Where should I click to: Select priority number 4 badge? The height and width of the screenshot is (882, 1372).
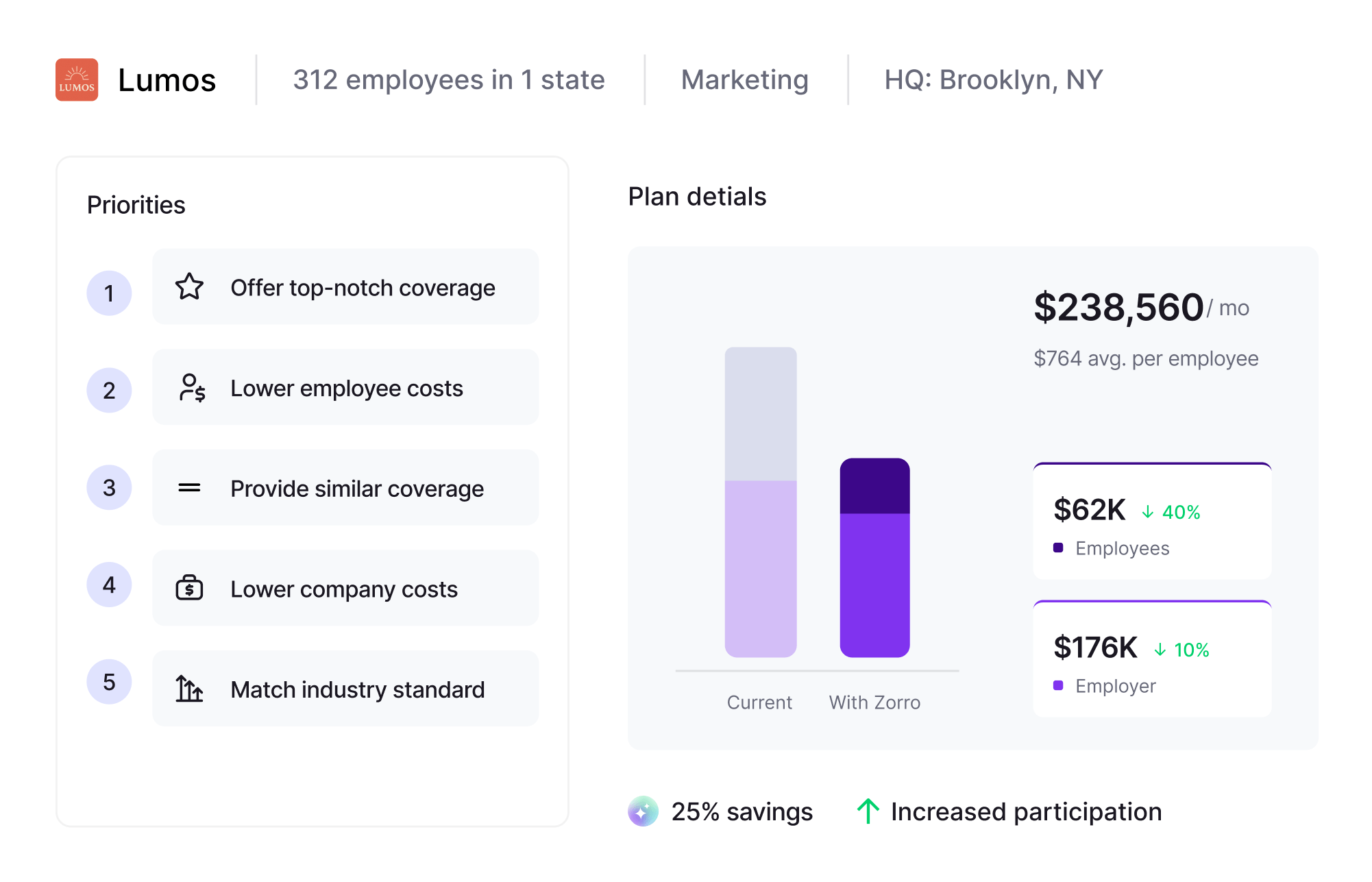tap(109, 585)
